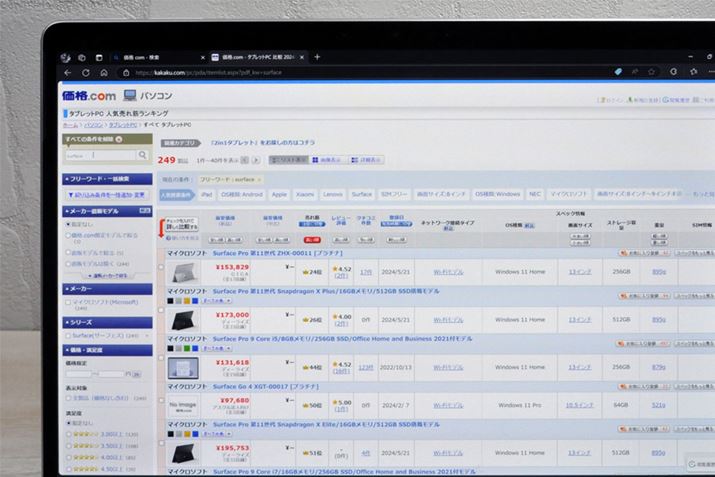Check the compare box for the ¥131,618 Surface Pro 9

[x=161, y=358]
